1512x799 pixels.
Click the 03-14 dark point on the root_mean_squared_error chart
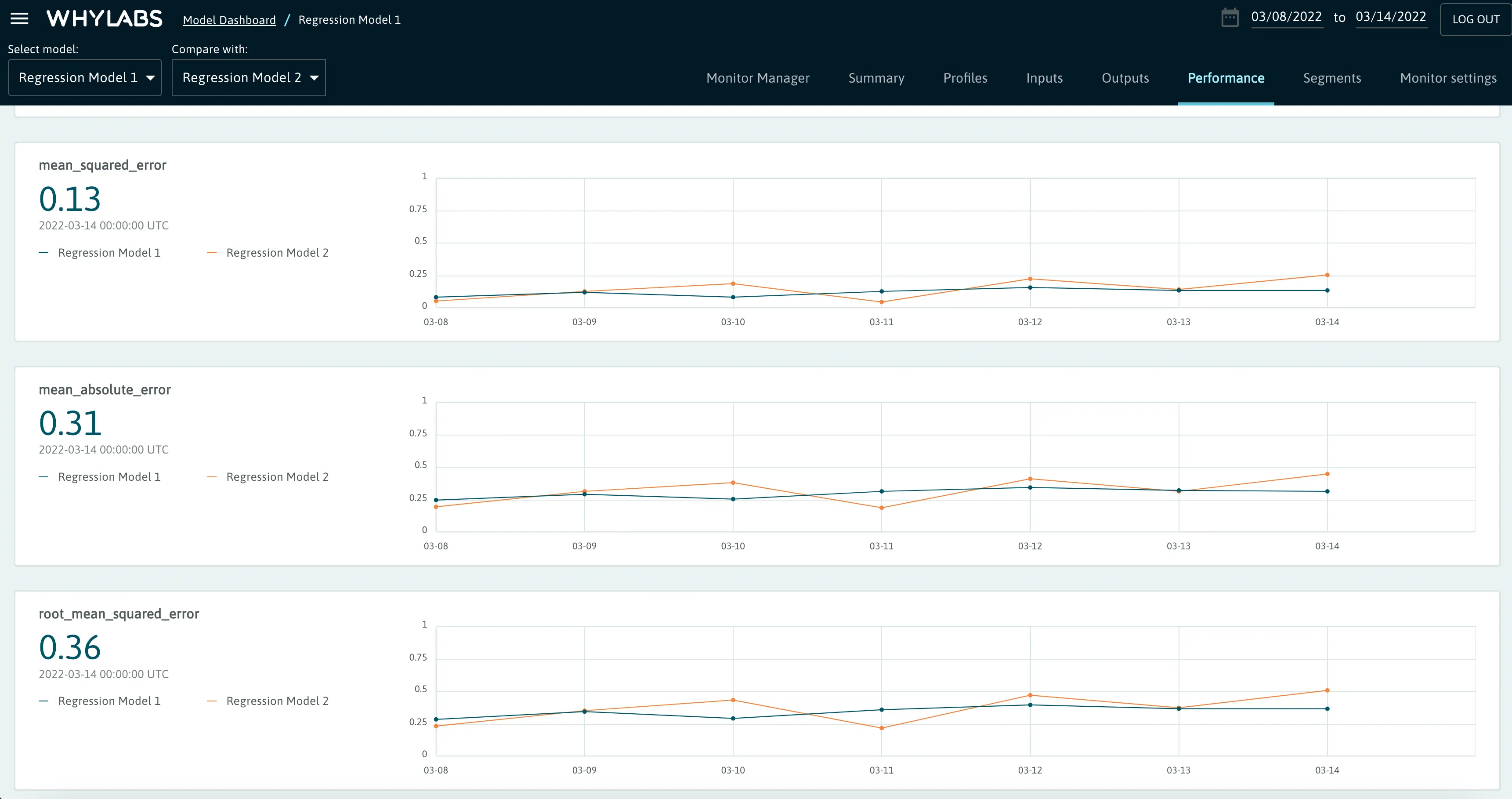[x=1327, y=708]
